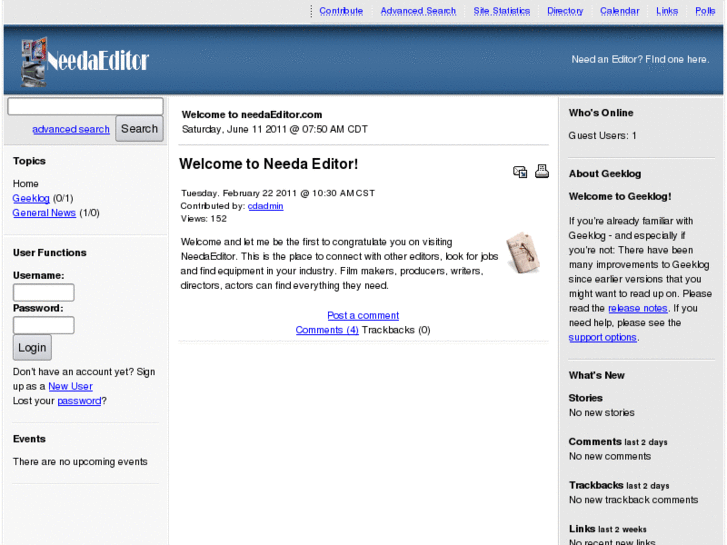Click the lost password link
Image resolution: width=727 pixels, height=545 pixels.
pos(79,401)
